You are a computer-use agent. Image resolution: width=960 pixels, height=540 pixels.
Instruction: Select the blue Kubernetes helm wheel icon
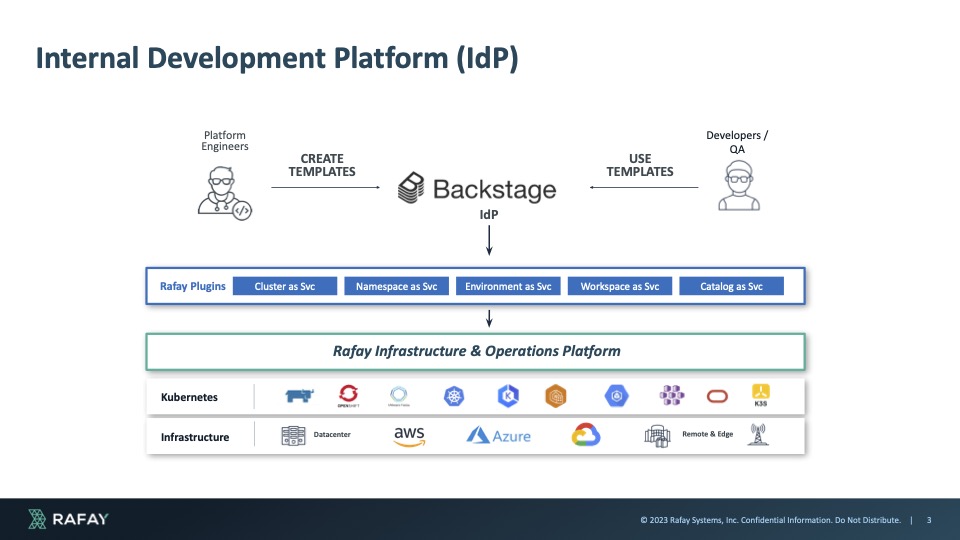[454, 396]
